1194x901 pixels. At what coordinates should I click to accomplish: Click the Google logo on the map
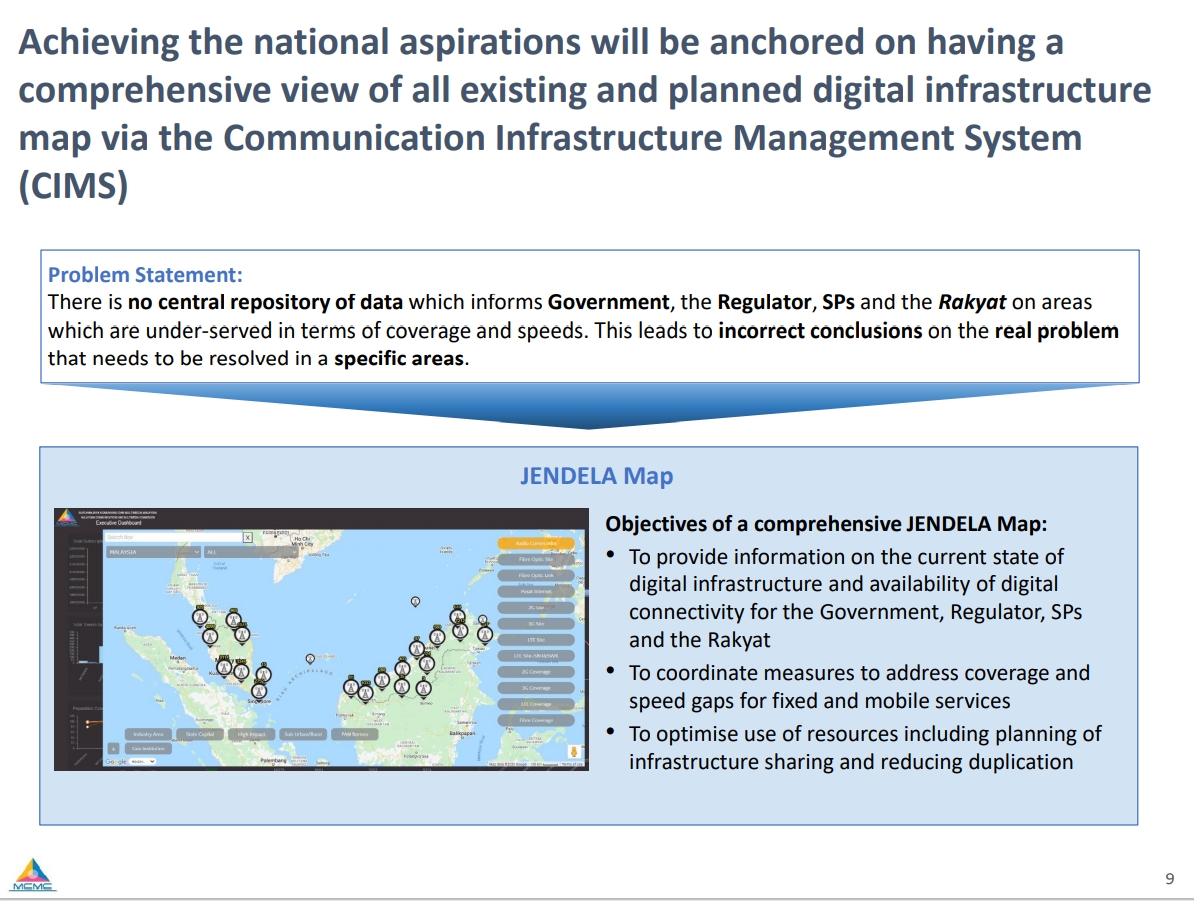[x=115, y=762]
